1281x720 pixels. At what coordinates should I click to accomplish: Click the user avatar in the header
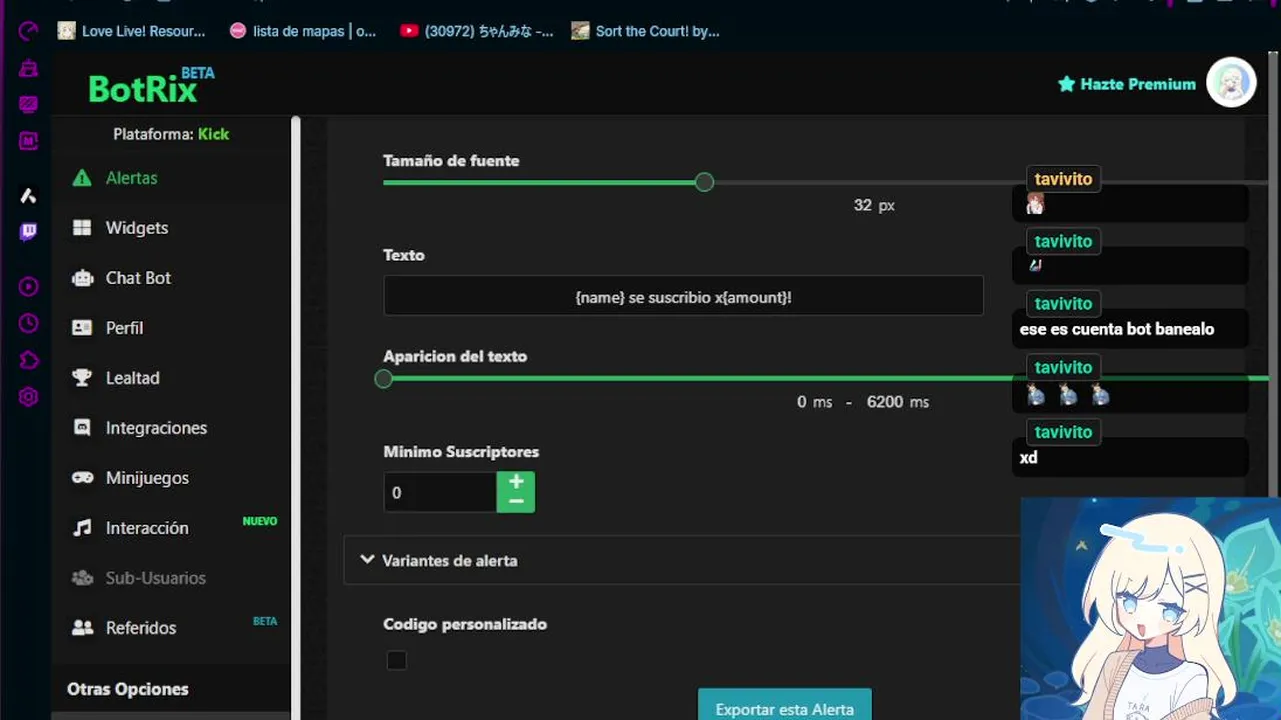(1231, 83)
